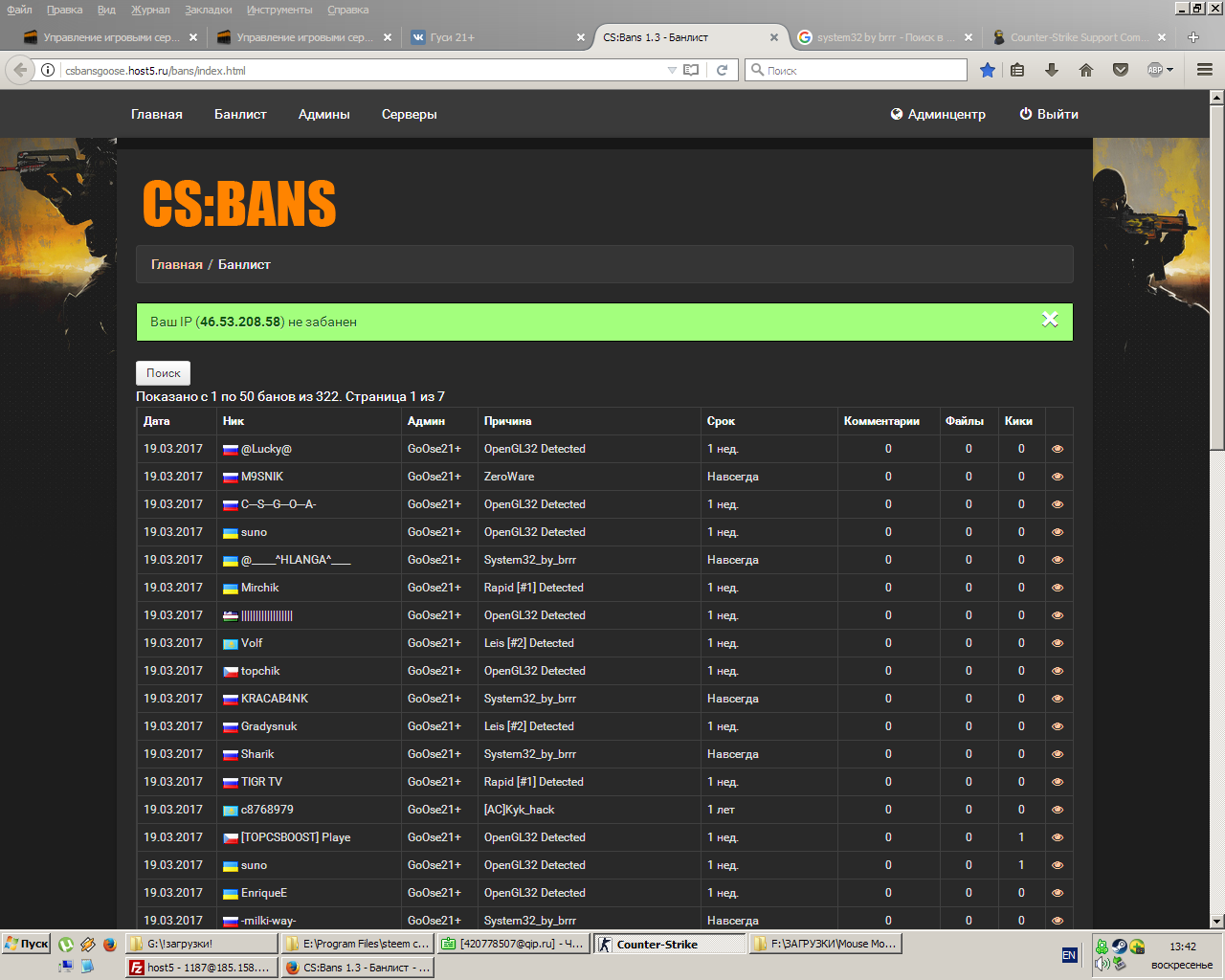Click the eye icon for c8768979
This screenshot has width=1225, height=980.
coord(1058,810)
